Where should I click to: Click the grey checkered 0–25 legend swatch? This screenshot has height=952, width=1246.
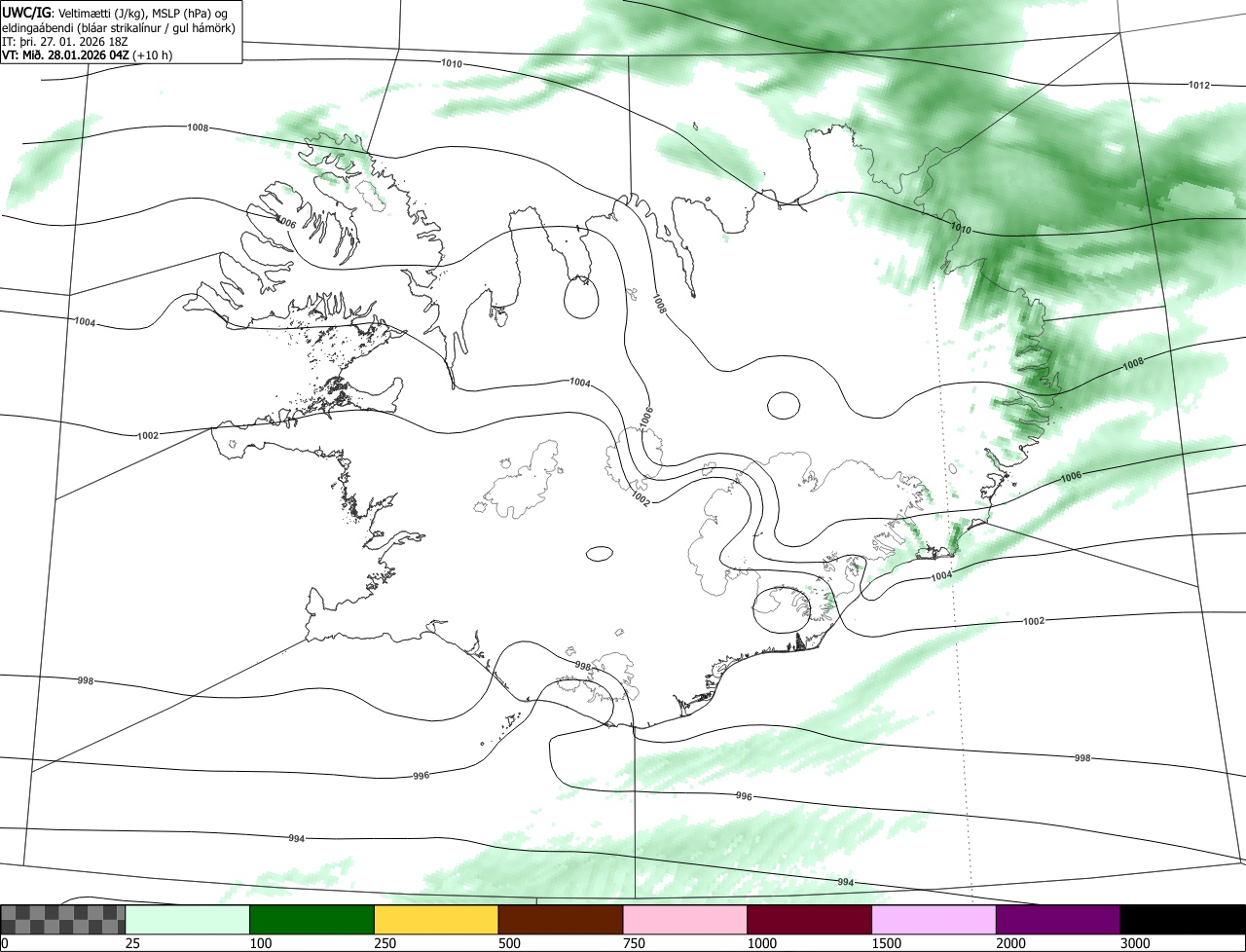coord(63,920)
